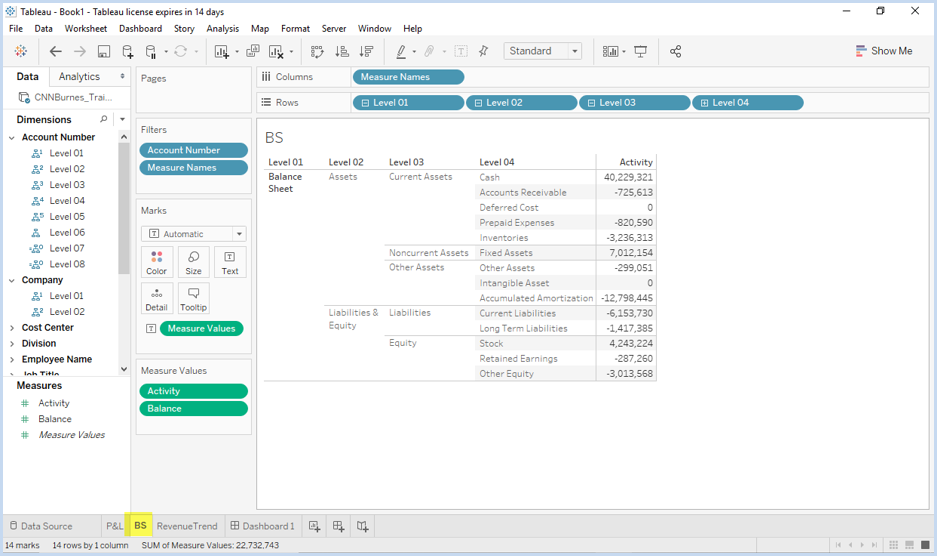Sort descending toolbar icon
This screenshot has width=937, height=556.
[x=366, y=51]
